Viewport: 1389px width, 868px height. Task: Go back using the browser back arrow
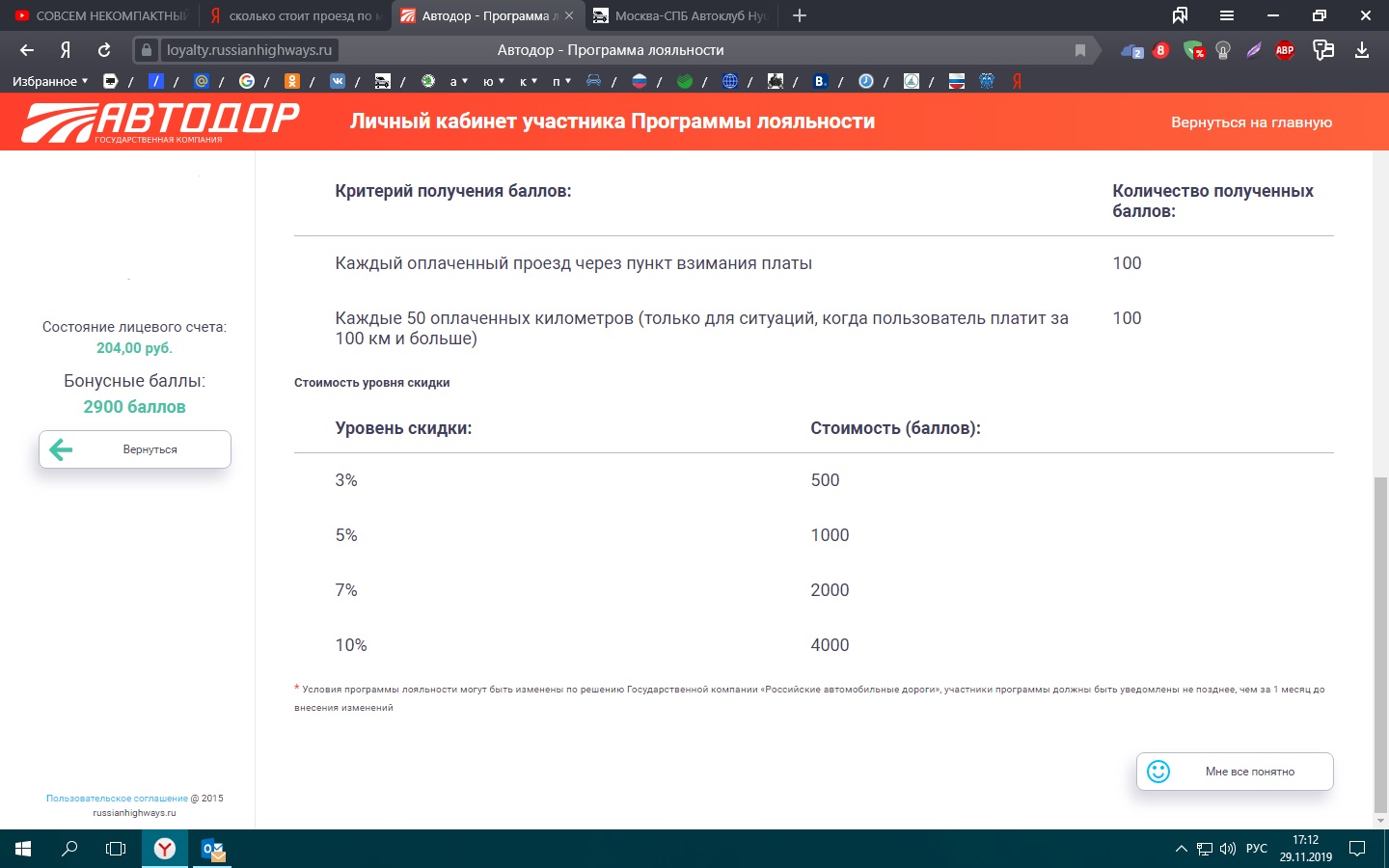point(27,50)
